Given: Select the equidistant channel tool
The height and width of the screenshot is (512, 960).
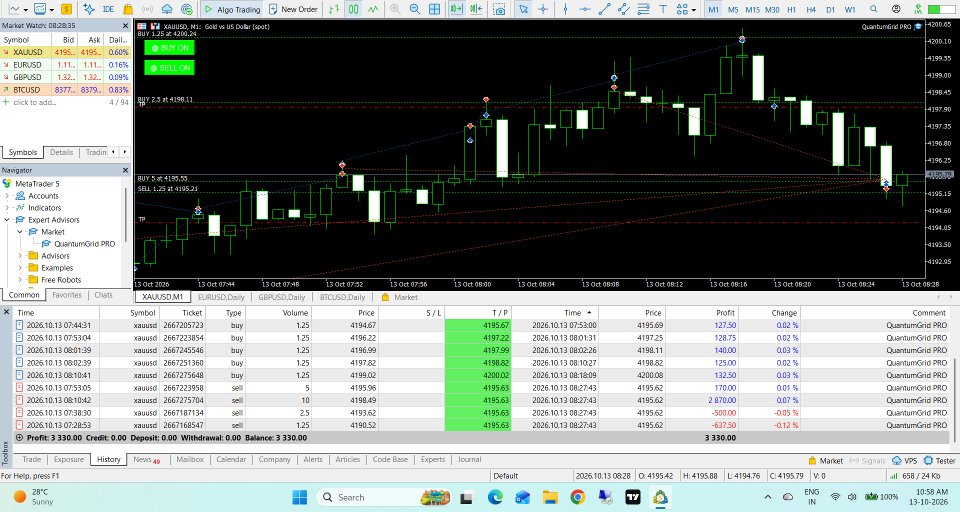Looking at the screenshot, I should click(624, 9).
